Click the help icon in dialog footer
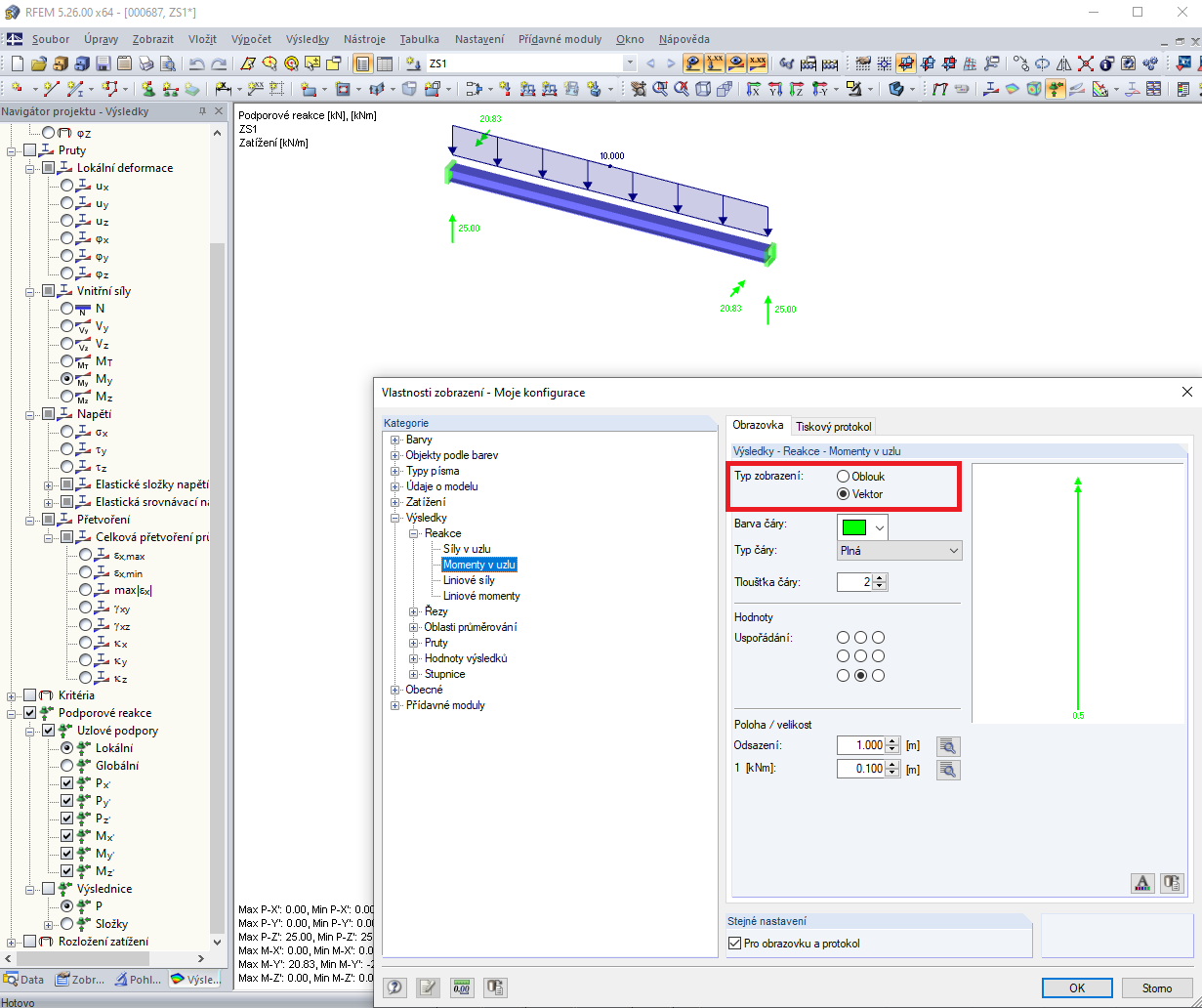Screen dimensions: 1202x1008 395,987
